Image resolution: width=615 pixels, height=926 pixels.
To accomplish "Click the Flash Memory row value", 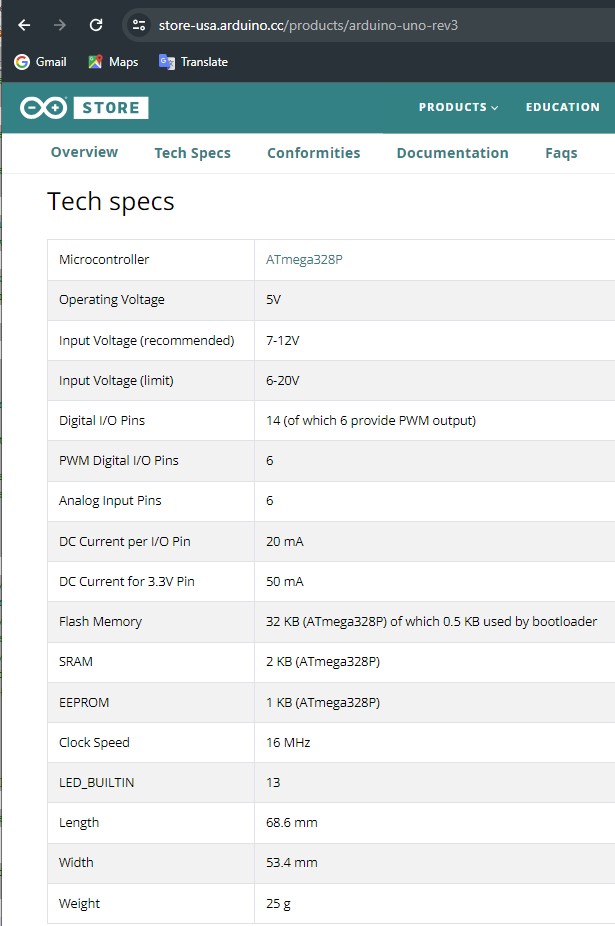I will click(x=431, y=622).
